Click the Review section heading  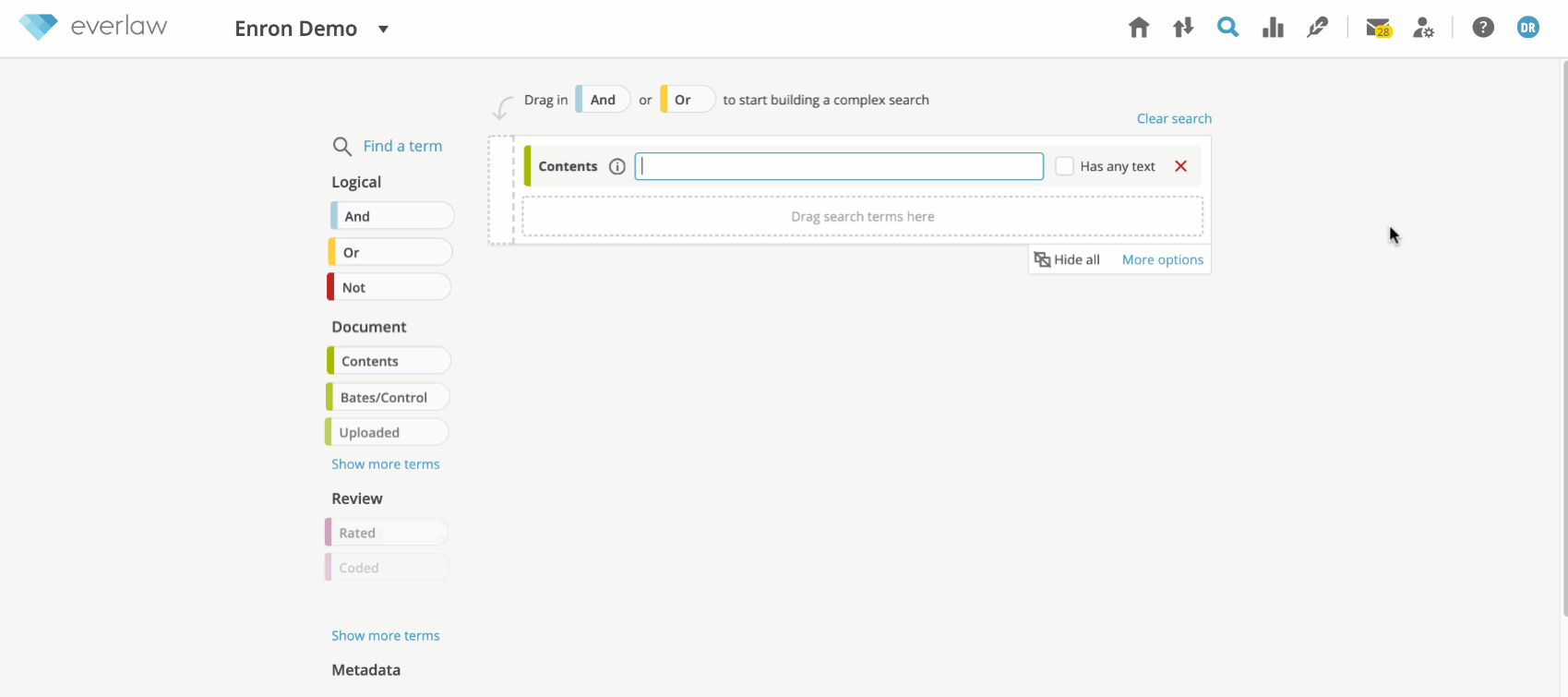pos(357,499)
